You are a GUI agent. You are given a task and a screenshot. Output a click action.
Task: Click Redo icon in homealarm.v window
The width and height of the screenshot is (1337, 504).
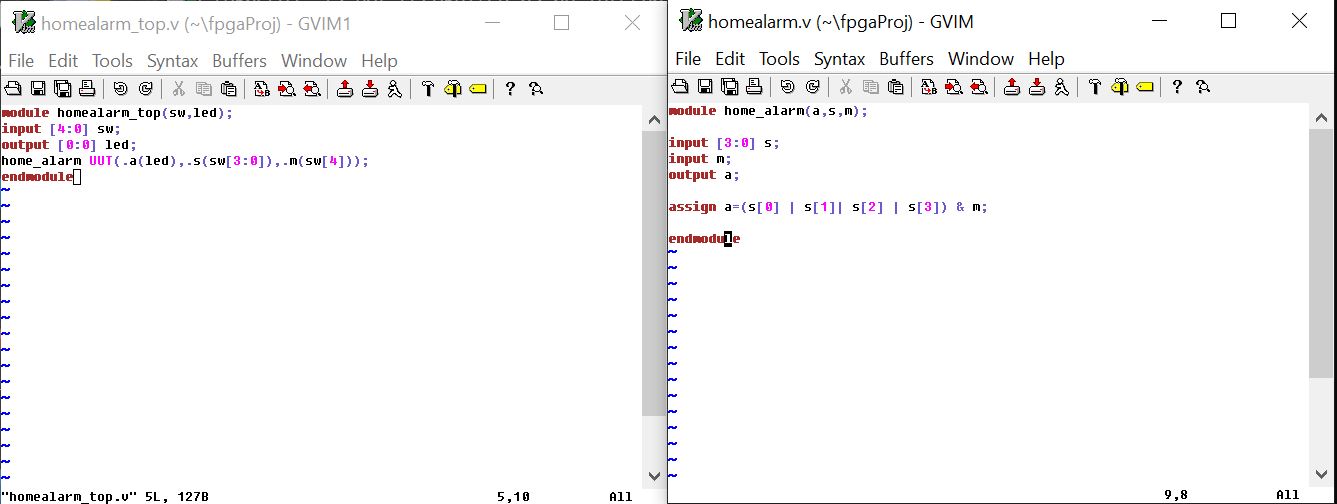coord(813,87)
